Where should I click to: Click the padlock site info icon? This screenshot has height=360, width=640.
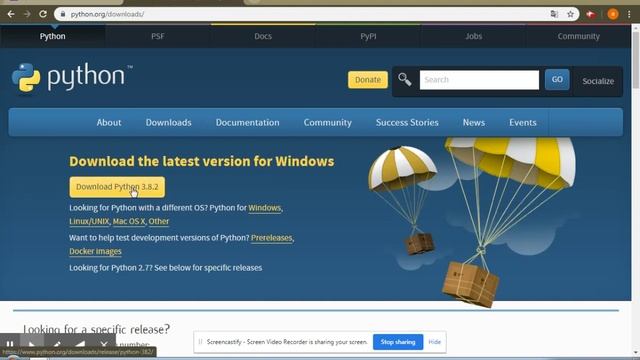62,14
